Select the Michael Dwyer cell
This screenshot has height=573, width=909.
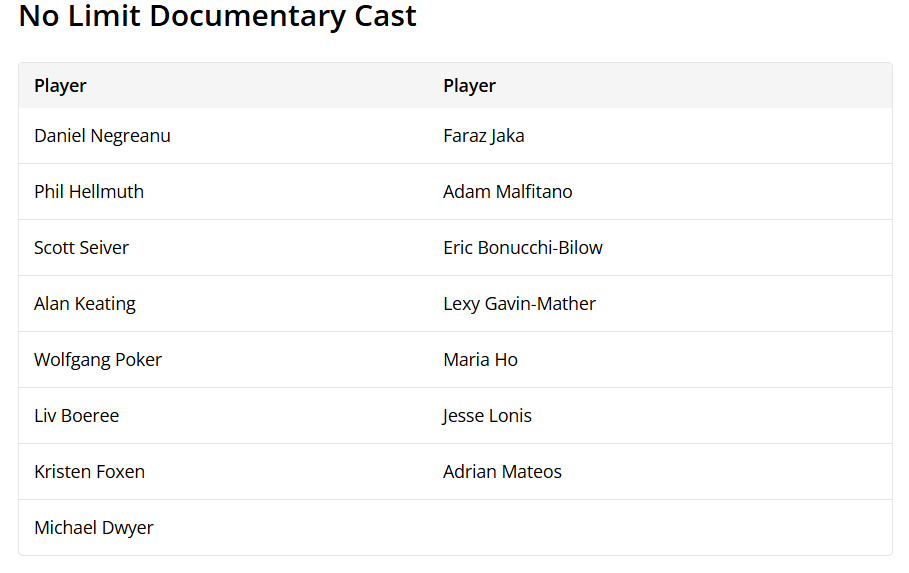pyautogui.click(x=94, y=528)
